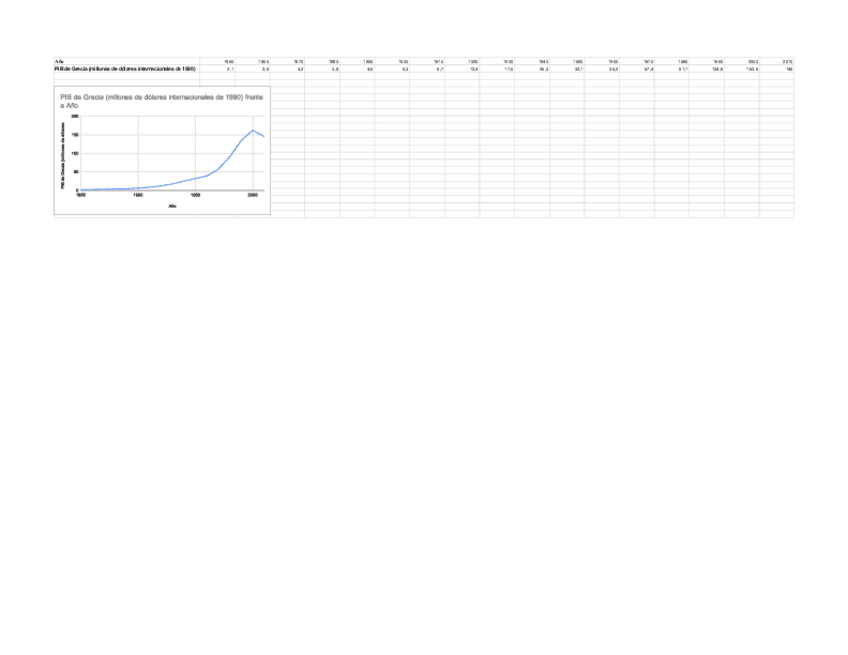Click the 1950 tick label on chart x-axis
The height and width of the screenshot is (655, 848).
point(195,195)
